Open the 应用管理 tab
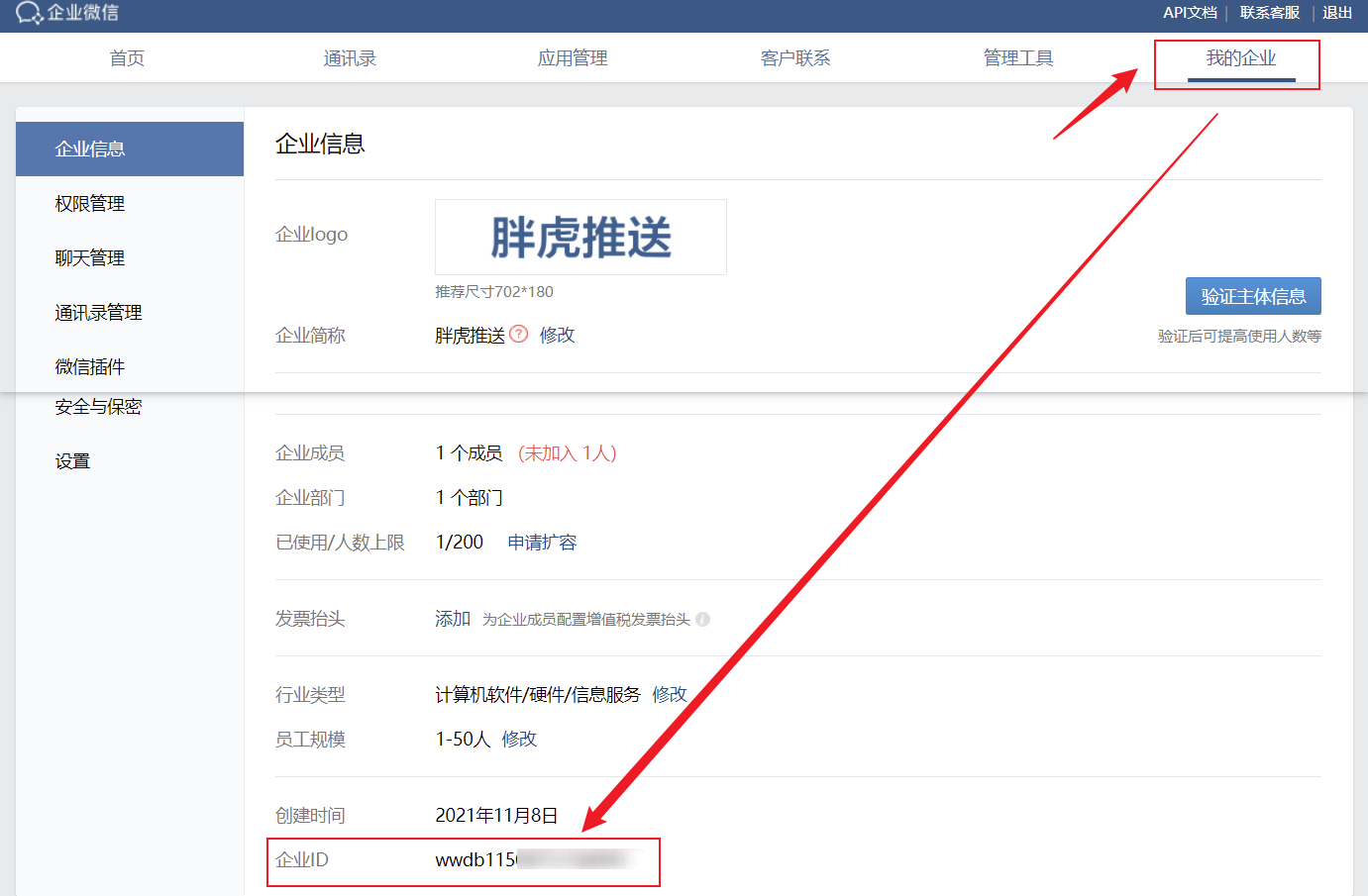Viewport: 1368px width, 896px height. pyautogui.click(x=572, y=57)
